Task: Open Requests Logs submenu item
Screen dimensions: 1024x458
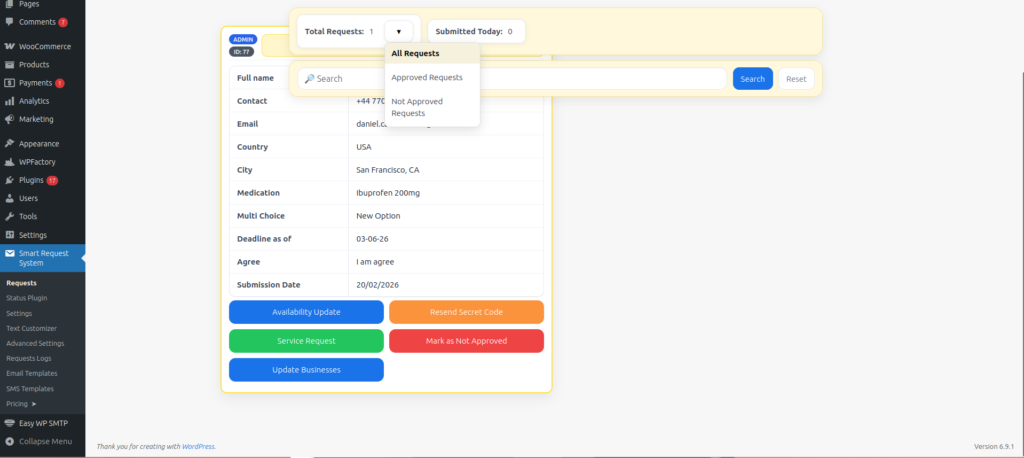Action: tap(29, 358)
